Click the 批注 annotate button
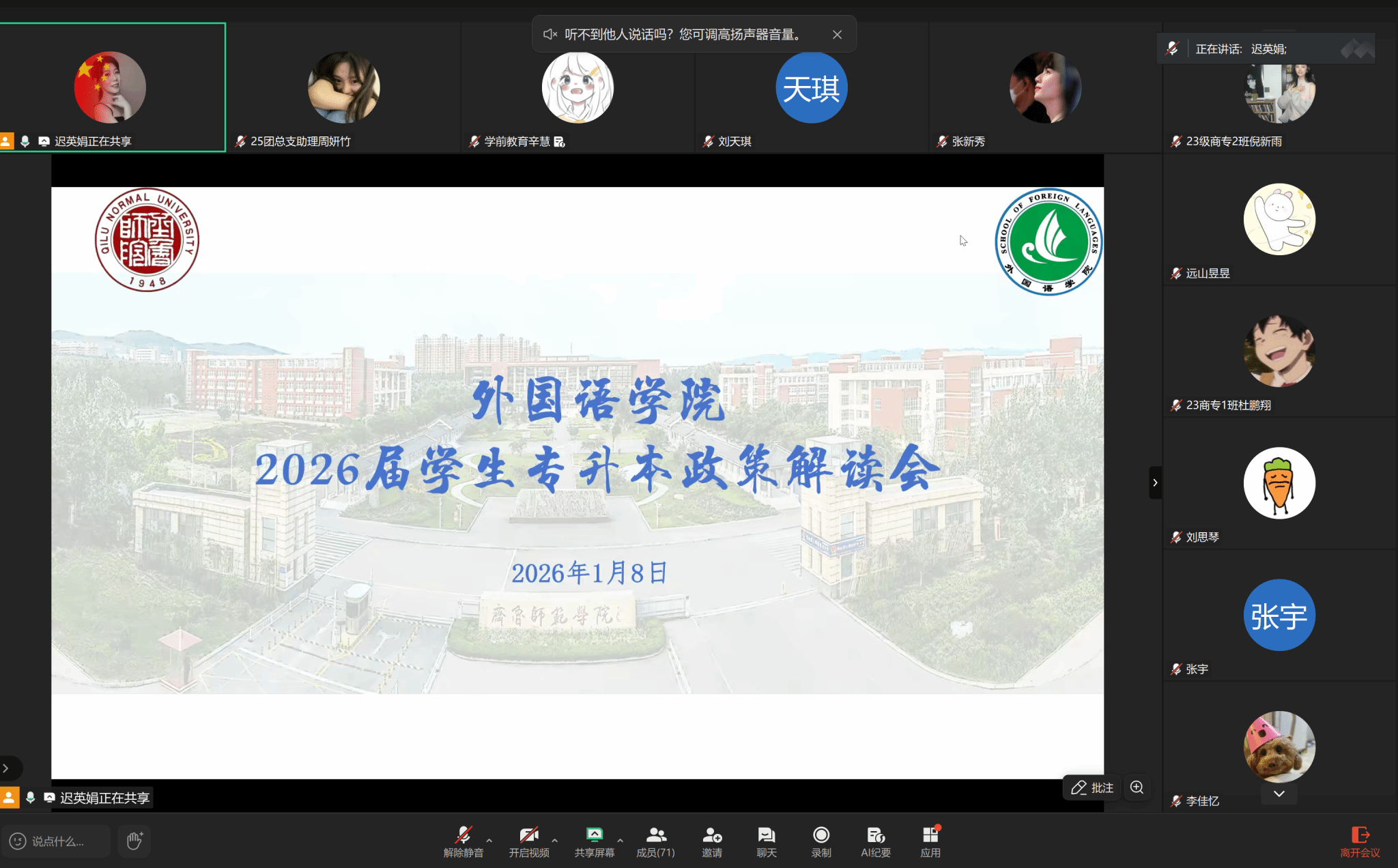 coord(1092,787)
